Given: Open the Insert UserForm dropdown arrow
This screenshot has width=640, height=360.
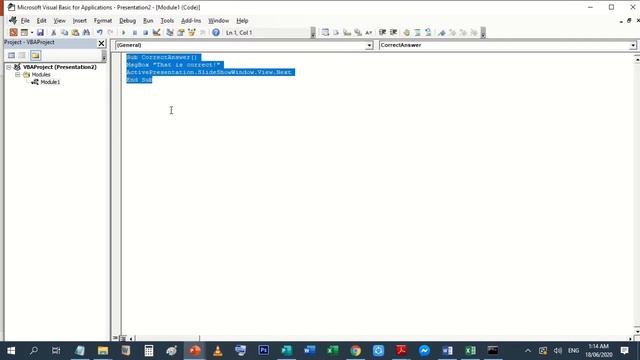Looking at the screenshot, I should 32,32.
